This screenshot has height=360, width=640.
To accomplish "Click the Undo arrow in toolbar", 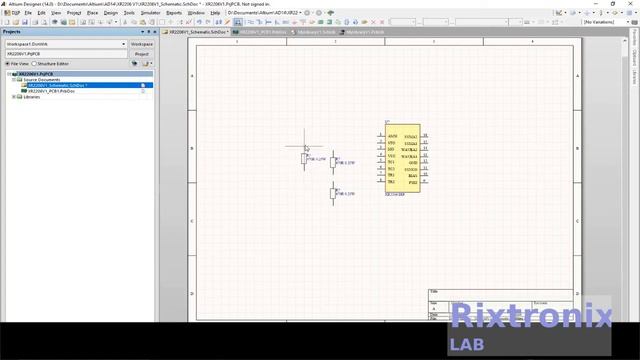I will coord(199,22).
